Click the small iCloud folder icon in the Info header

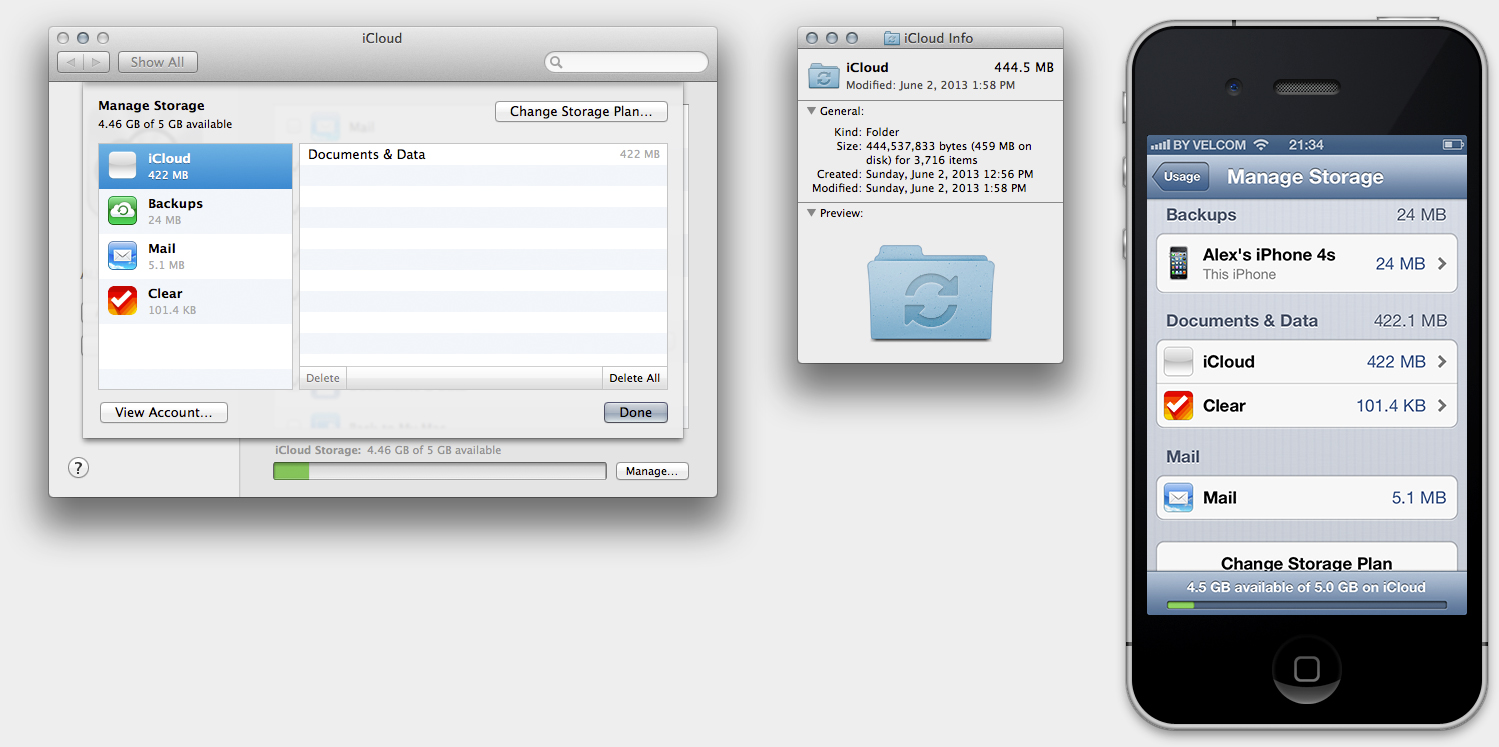point(824,76)
